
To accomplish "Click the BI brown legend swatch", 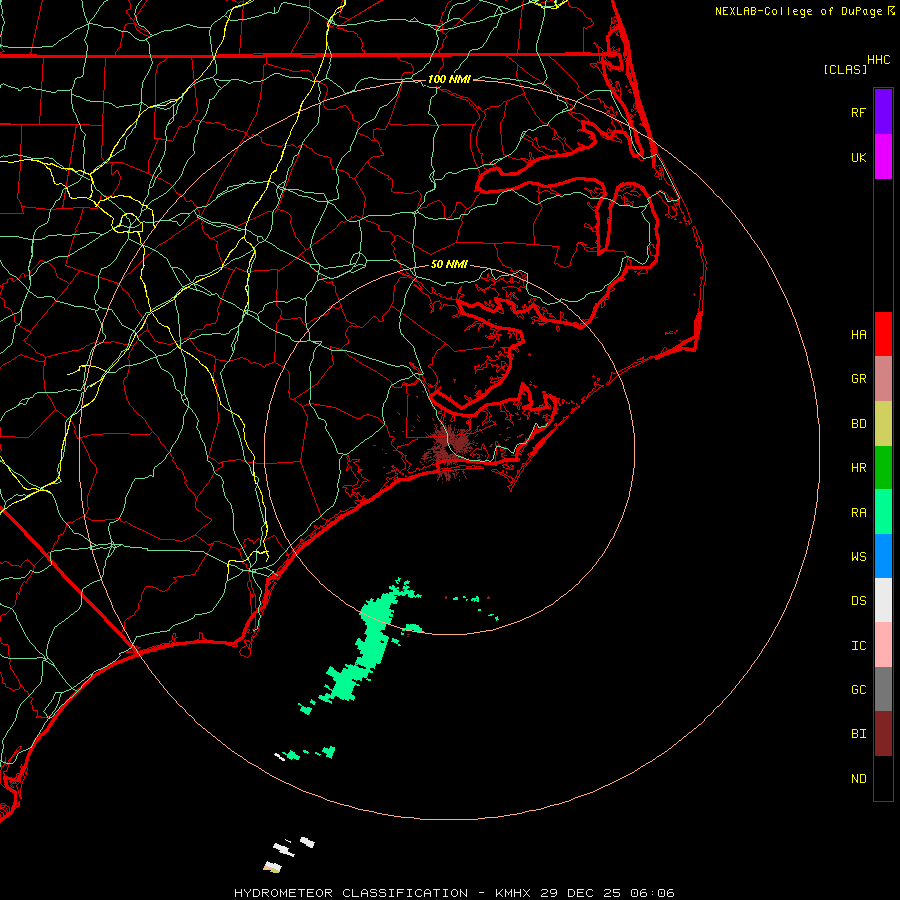I will point(883,734).
